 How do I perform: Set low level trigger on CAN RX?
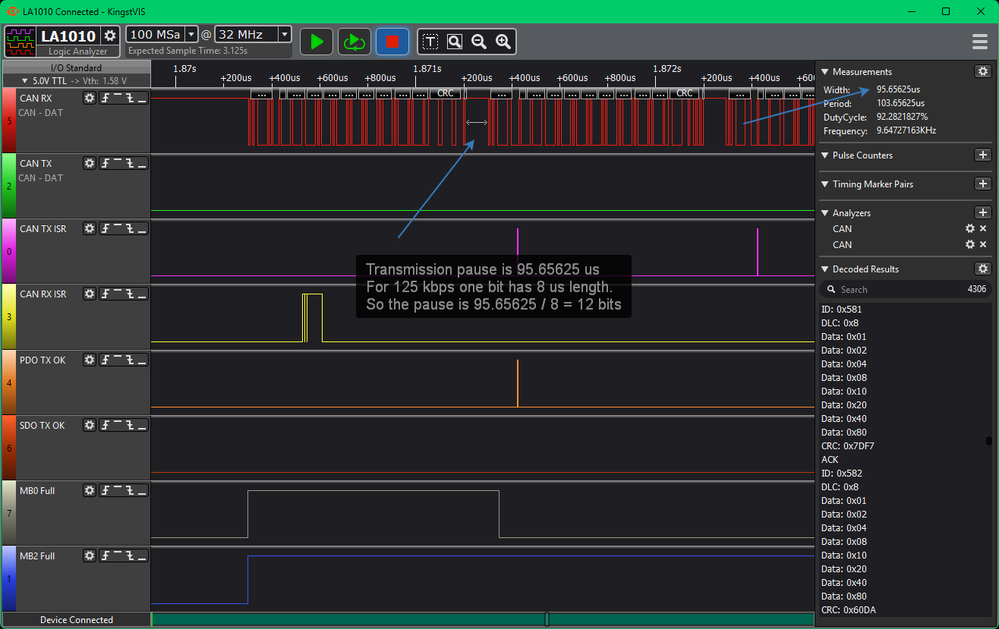[142, 98]
